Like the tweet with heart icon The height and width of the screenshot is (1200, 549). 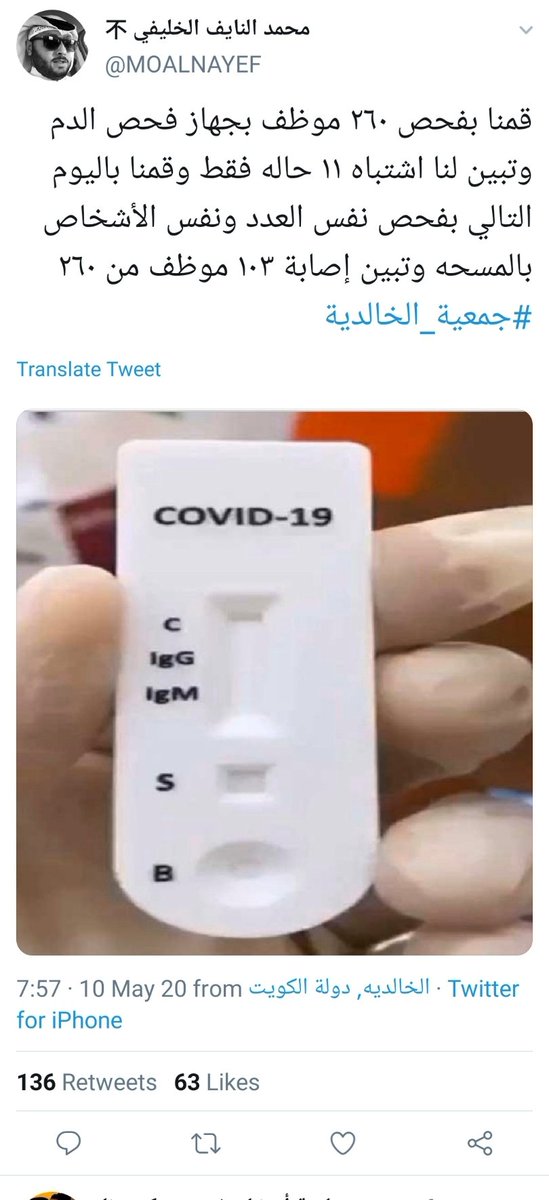(x=343, y=1141)
